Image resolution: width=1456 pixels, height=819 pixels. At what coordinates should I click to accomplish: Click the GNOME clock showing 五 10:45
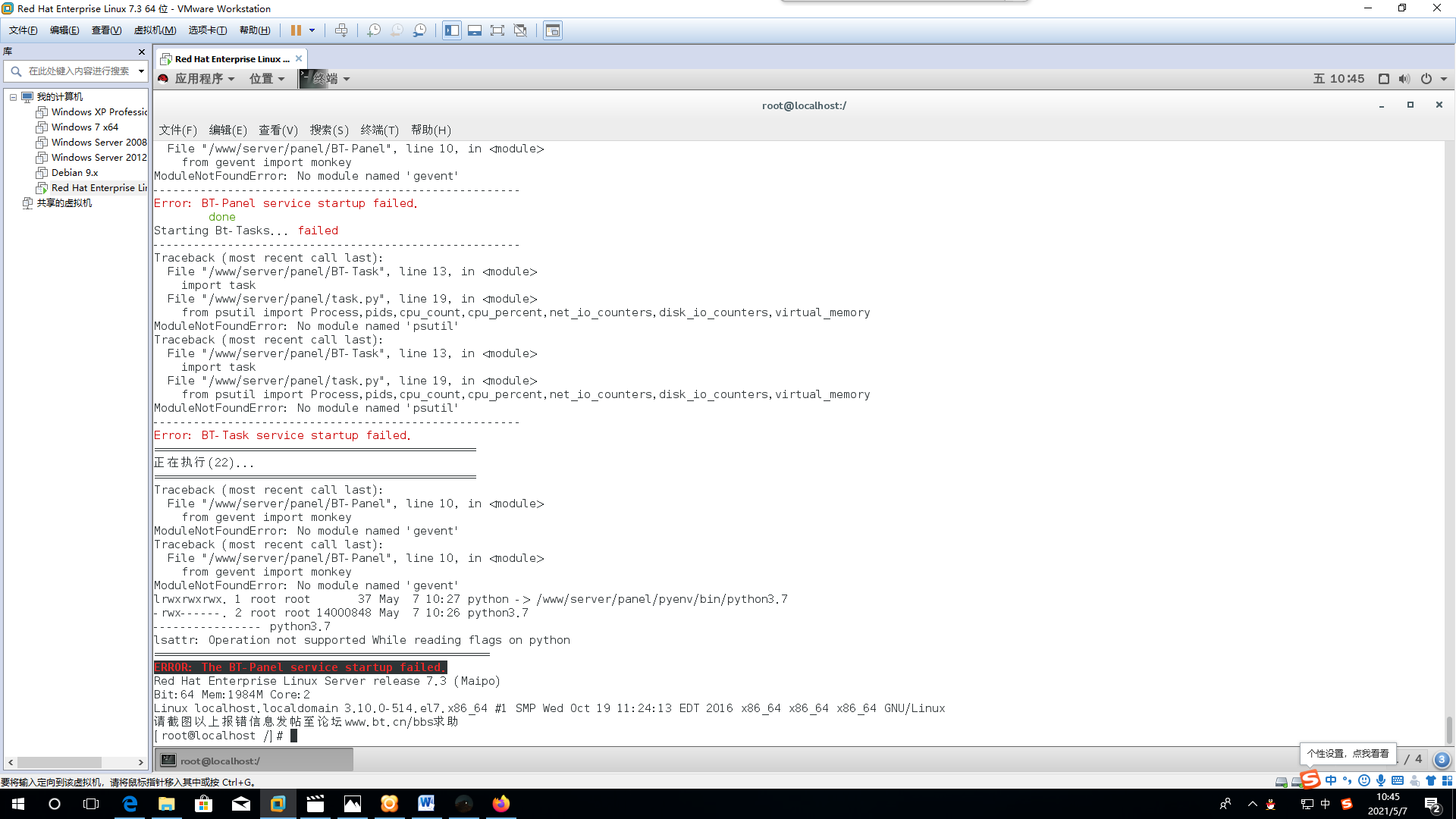(x=1338, y=79)
